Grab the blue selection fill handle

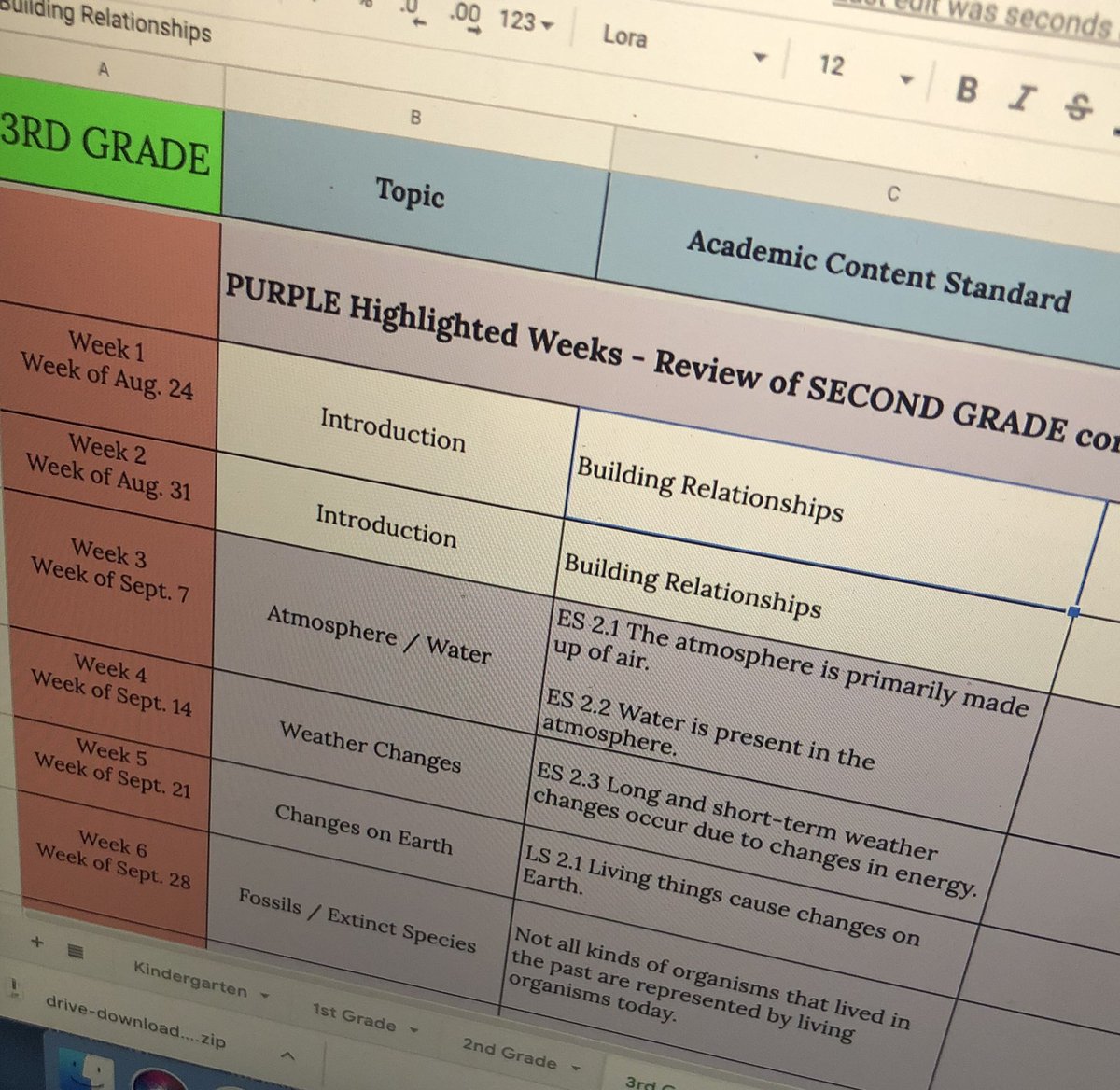click(1073, 611)
